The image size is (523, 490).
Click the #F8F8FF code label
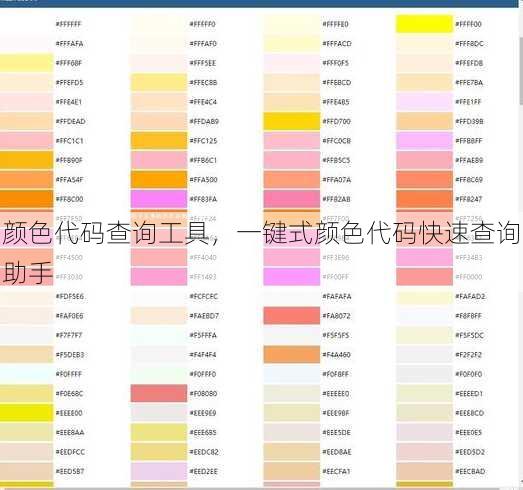tap(469, 316)
